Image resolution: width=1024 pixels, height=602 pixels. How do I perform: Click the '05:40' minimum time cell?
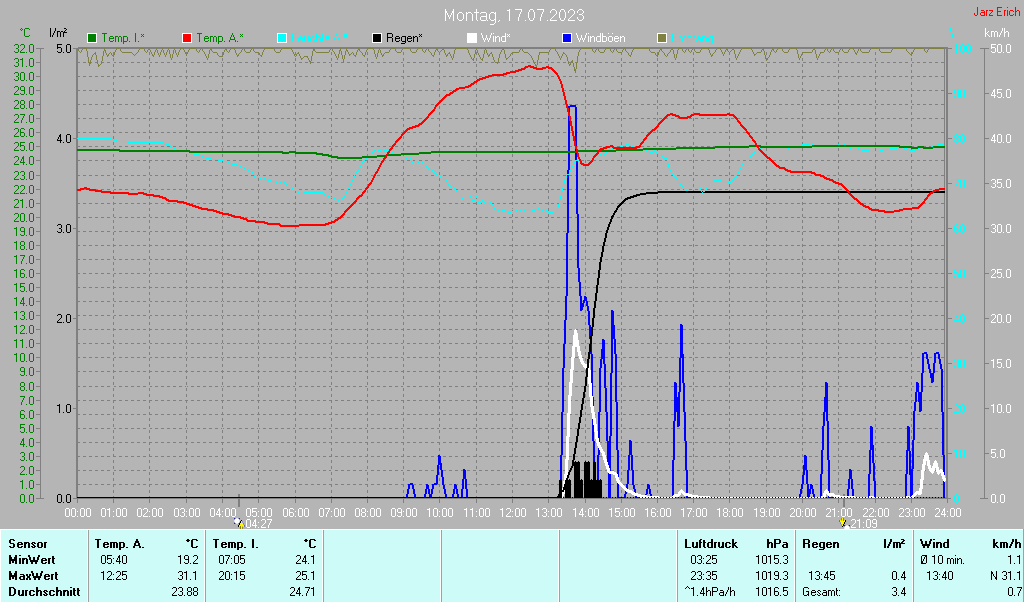pyautogui.click(x=114, y=560)
